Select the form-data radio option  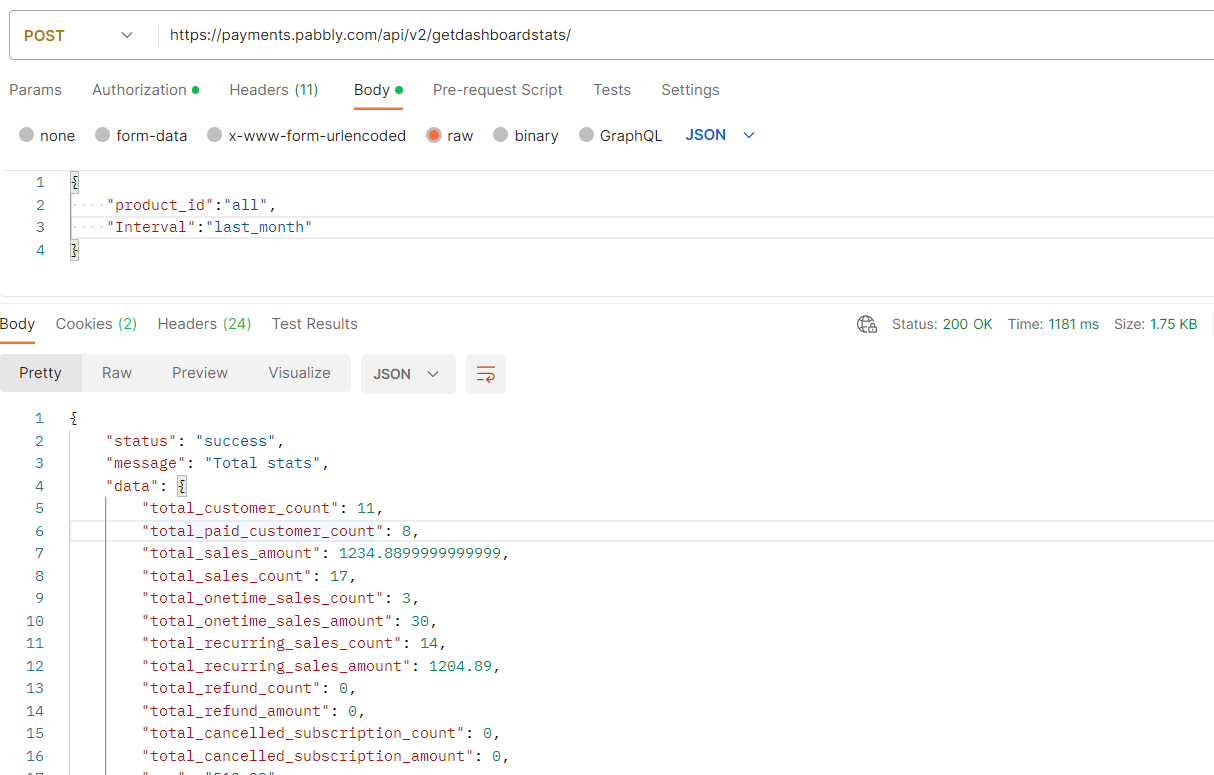click(141, 135)
